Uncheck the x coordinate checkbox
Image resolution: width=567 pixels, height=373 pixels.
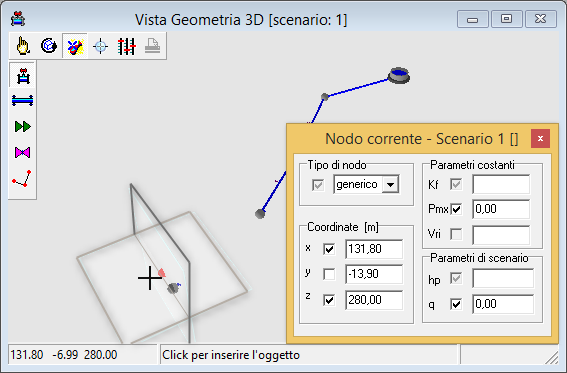(329, 249)
